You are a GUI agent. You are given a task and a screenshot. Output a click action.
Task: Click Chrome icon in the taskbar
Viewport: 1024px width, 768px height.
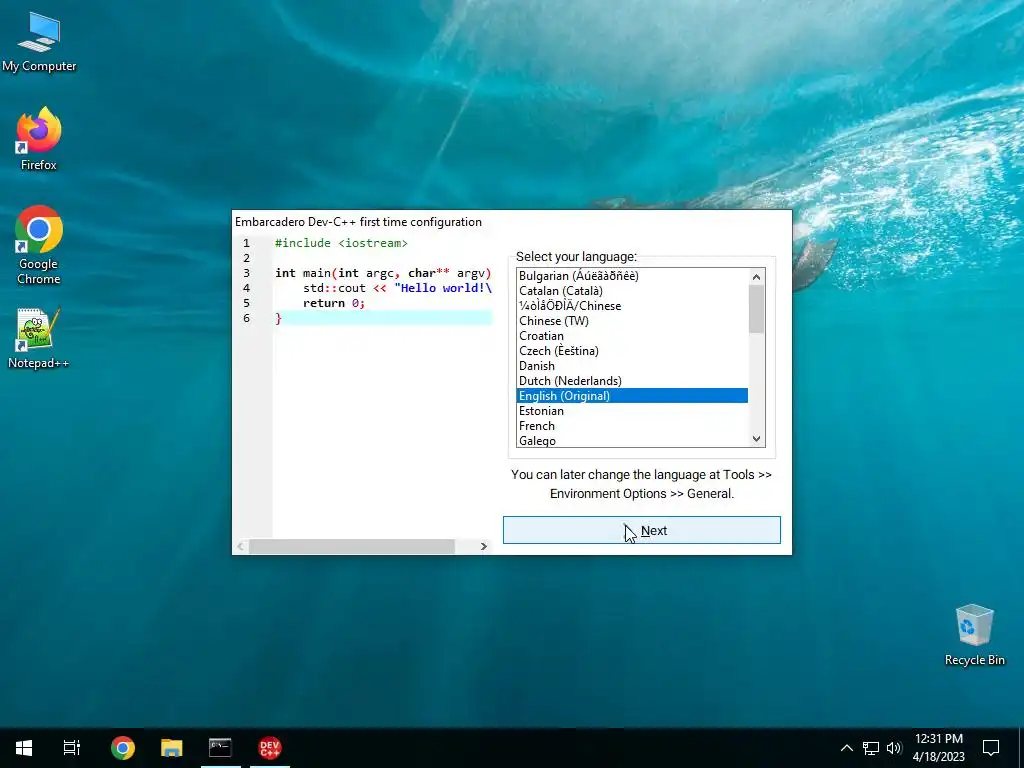(123, 748)
